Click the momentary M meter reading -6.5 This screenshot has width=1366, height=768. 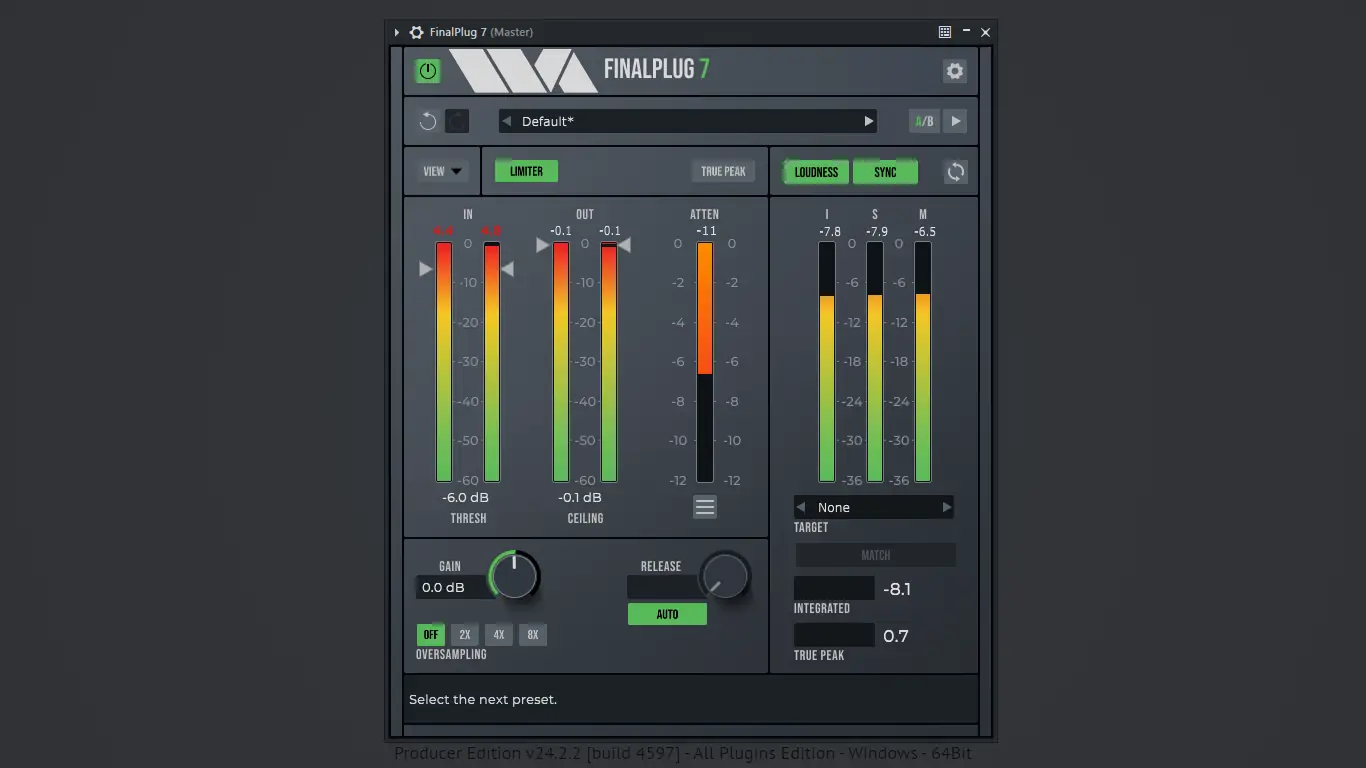[924, 232]
